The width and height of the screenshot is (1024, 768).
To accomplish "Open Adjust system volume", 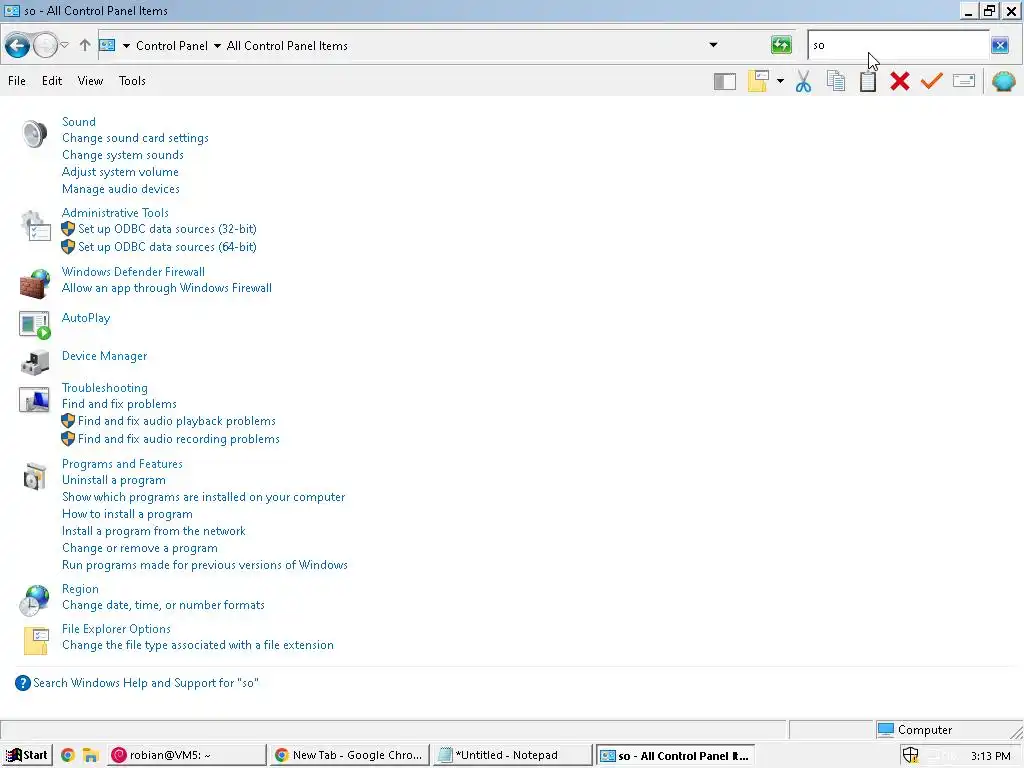I will pos(120,172).
